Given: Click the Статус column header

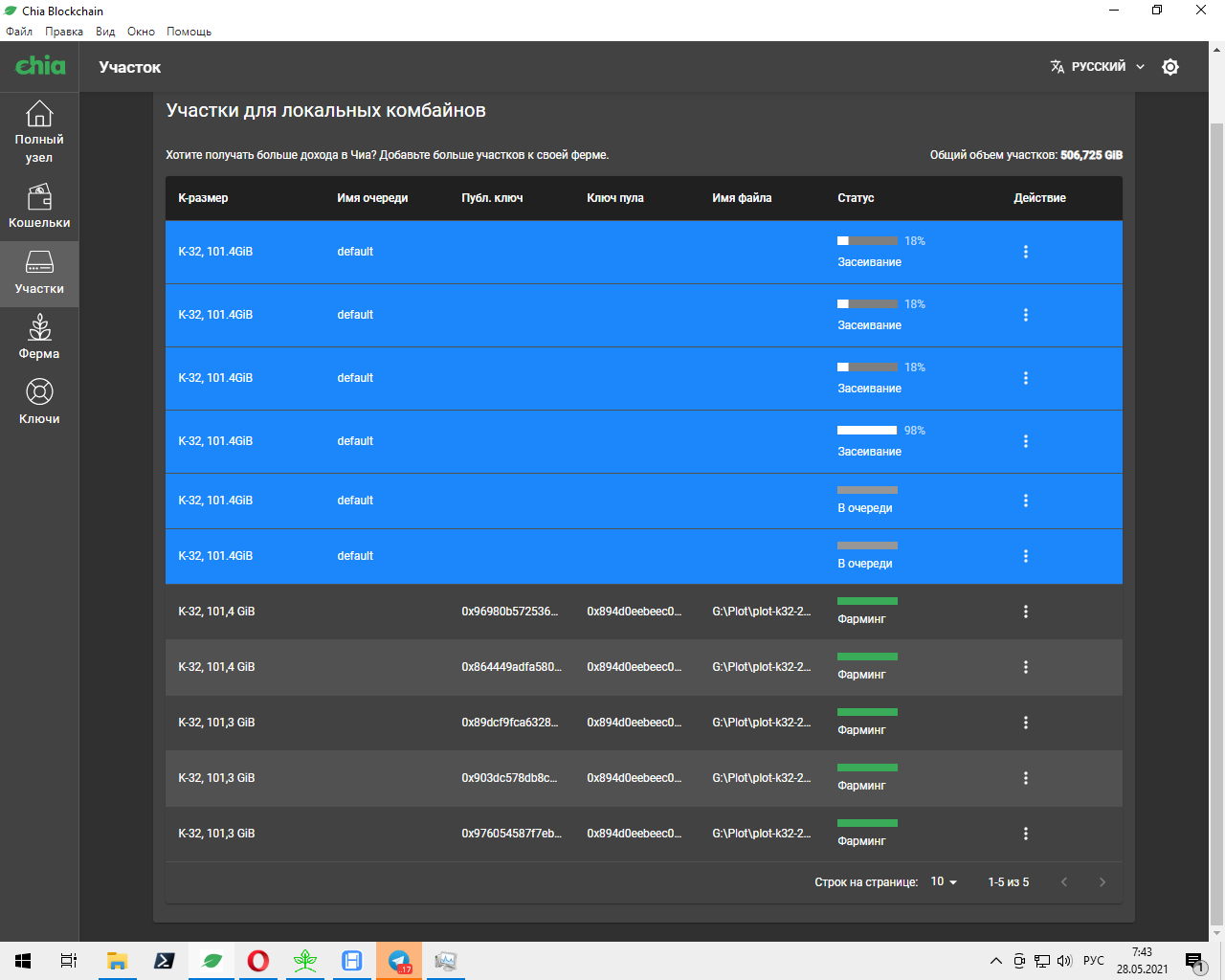Looking at the screenshot, I should [856, 198].
